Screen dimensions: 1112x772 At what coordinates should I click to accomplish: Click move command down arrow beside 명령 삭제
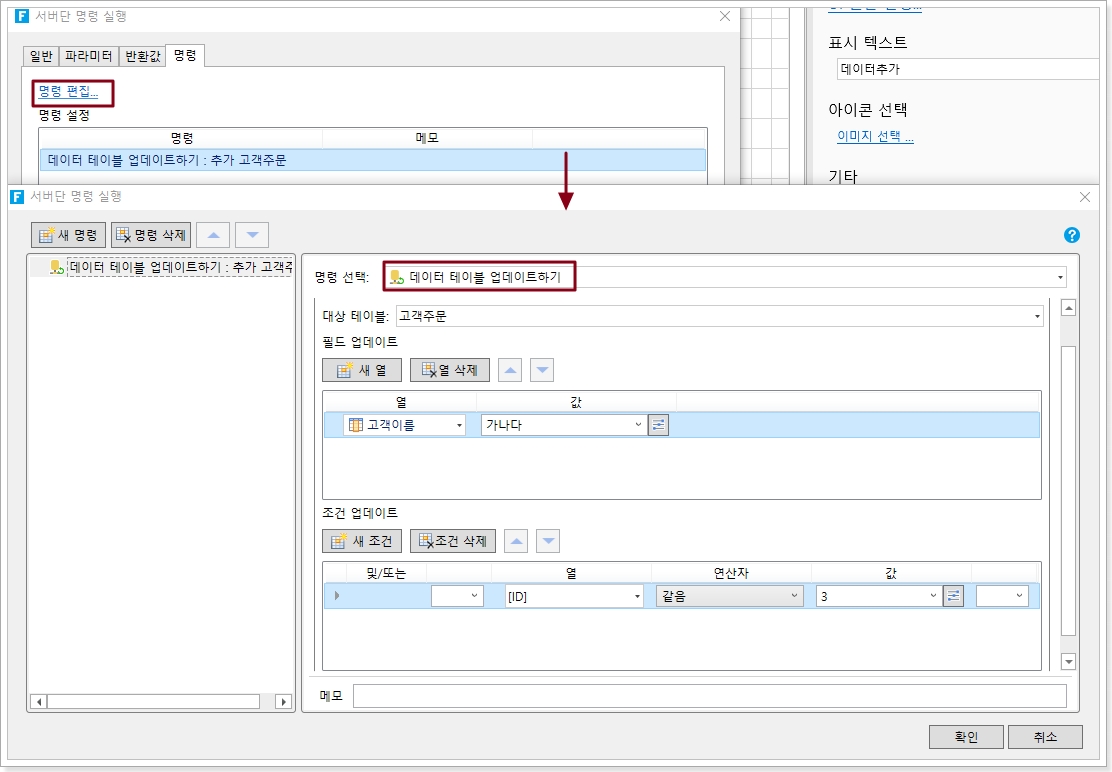[252, 235]
